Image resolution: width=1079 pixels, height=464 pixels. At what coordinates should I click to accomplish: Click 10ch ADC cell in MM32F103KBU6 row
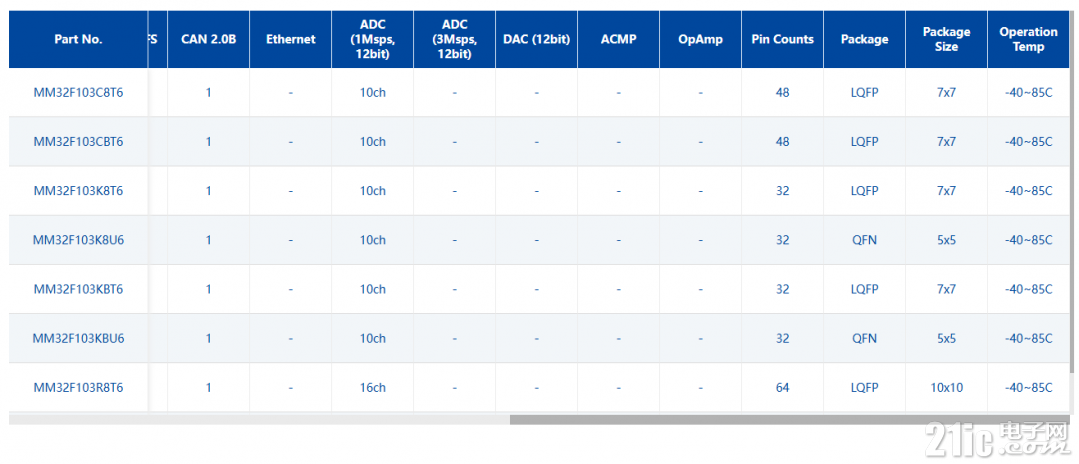[x=372, y=339]
